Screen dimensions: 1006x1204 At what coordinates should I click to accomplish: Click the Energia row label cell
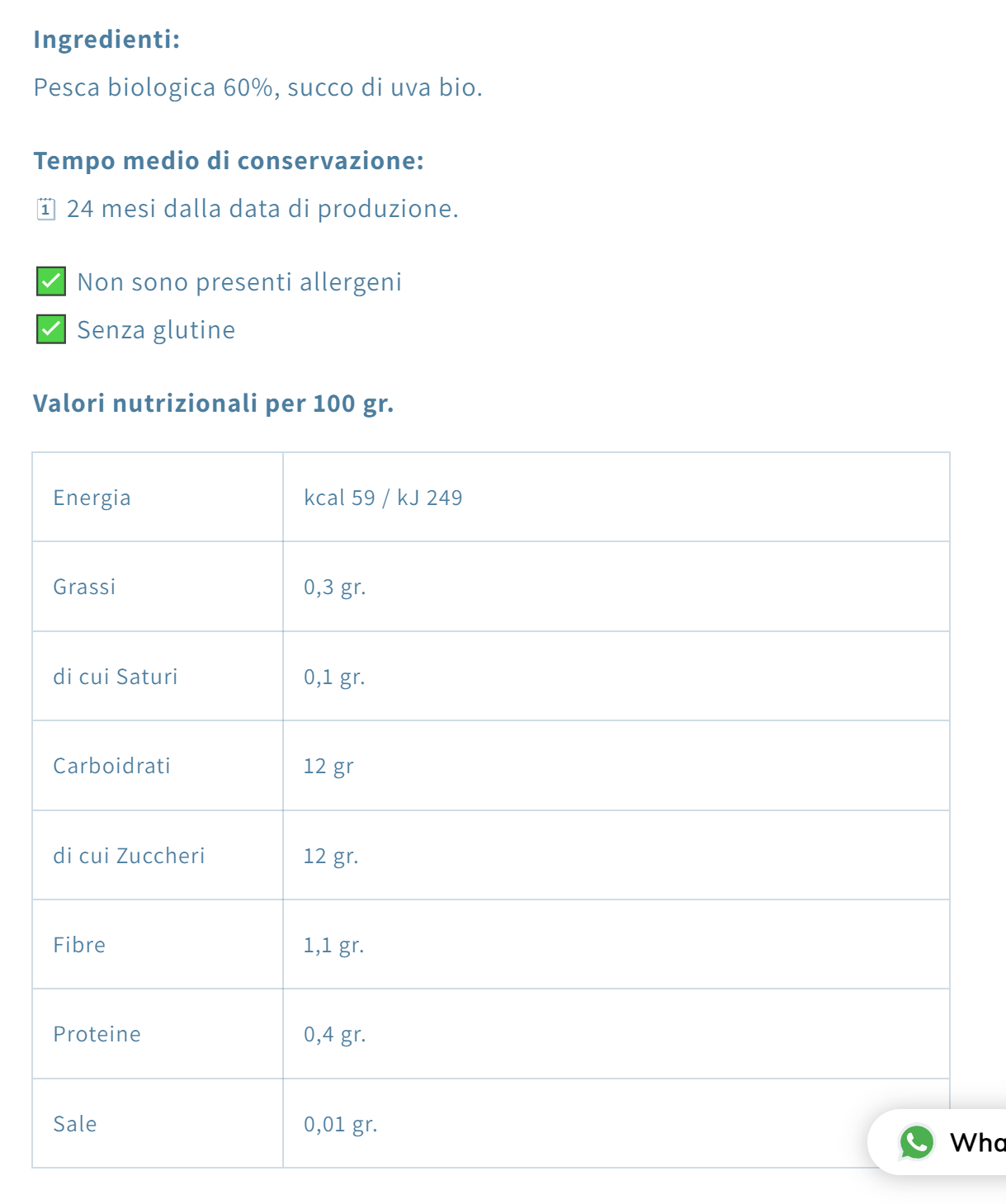(92, 498)
